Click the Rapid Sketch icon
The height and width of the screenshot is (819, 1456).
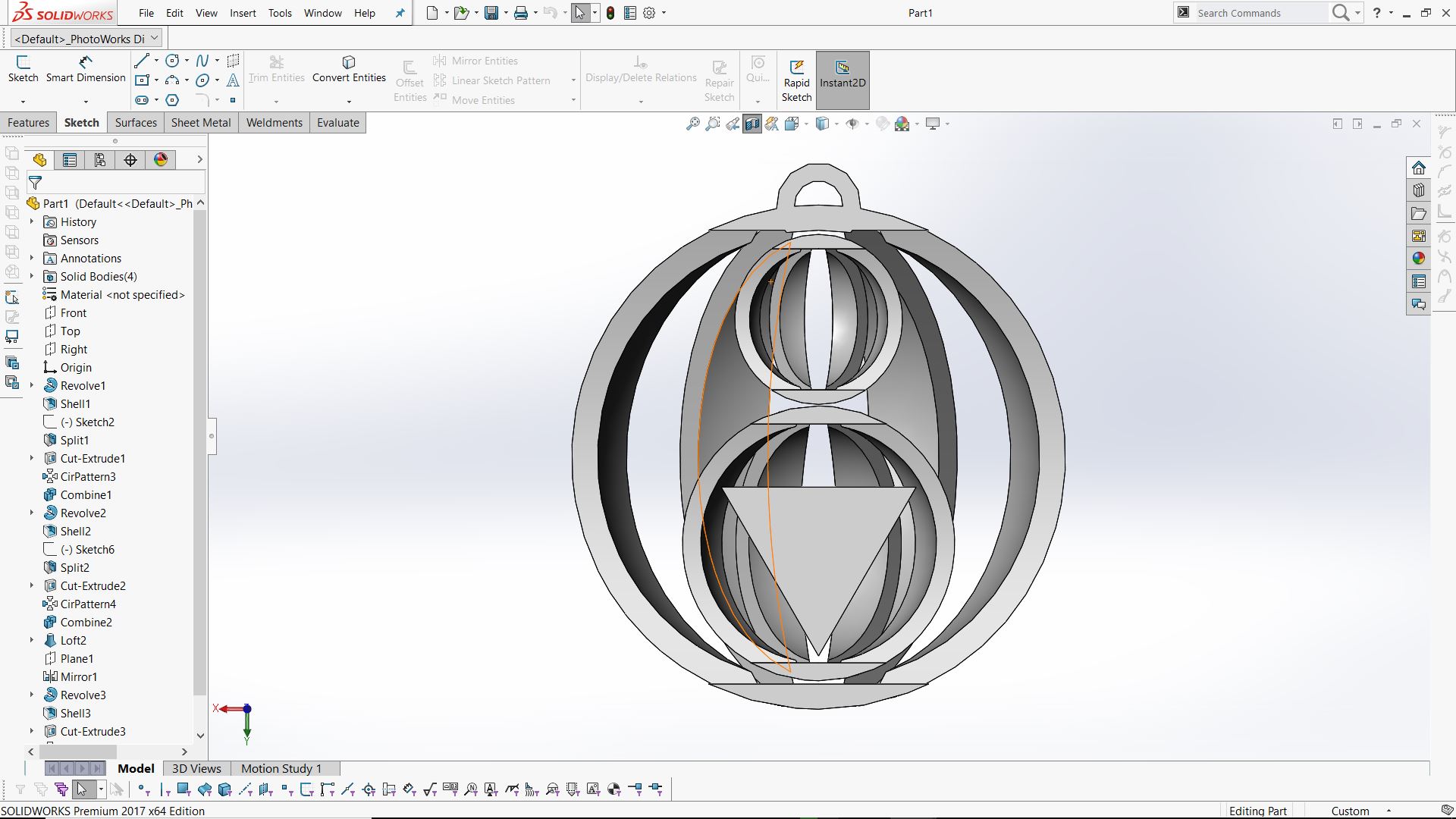(796, 68)
